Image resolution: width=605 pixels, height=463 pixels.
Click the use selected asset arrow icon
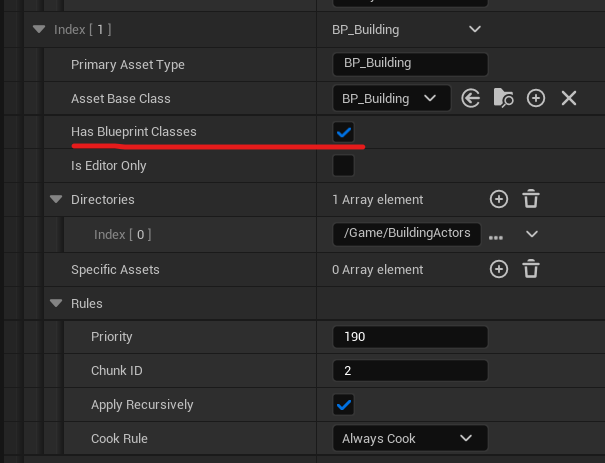click(471, 98)
